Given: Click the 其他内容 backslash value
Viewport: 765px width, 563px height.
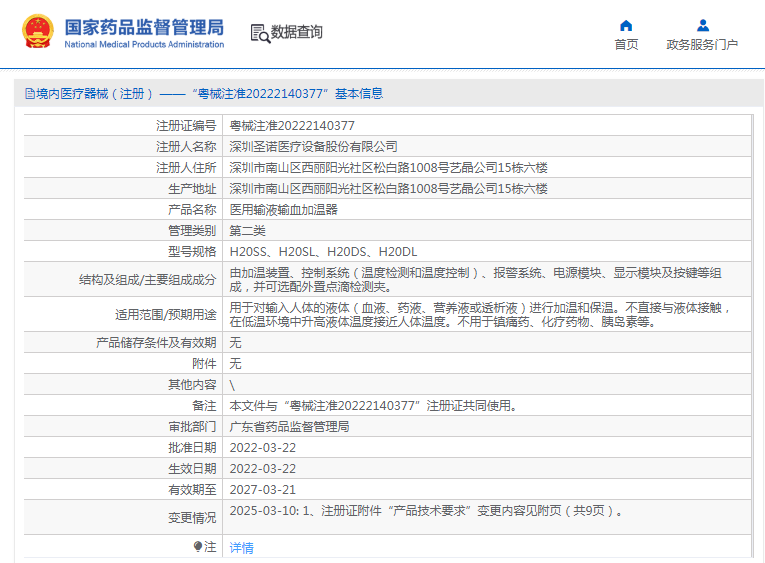Looking at the screenshot, I should (x=232, y=385).
